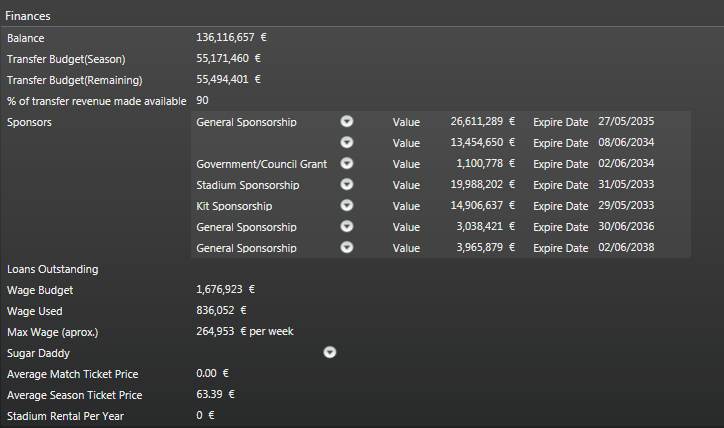This screenshot has width=724, height=428.
Task: Open sponsor type dropdown in 13,454,650 row
Action: (x=347, y=142)
